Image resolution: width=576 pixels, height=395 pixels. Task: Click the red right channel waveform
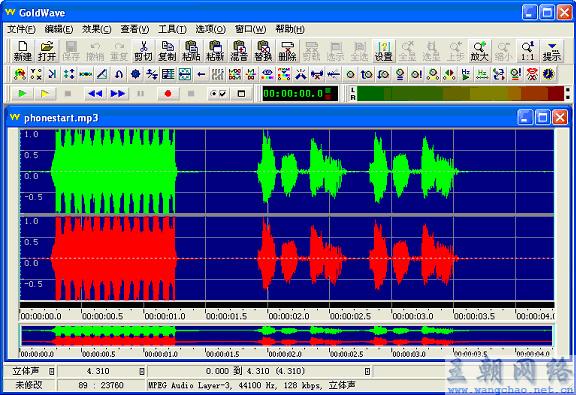[x=287, y=258]
